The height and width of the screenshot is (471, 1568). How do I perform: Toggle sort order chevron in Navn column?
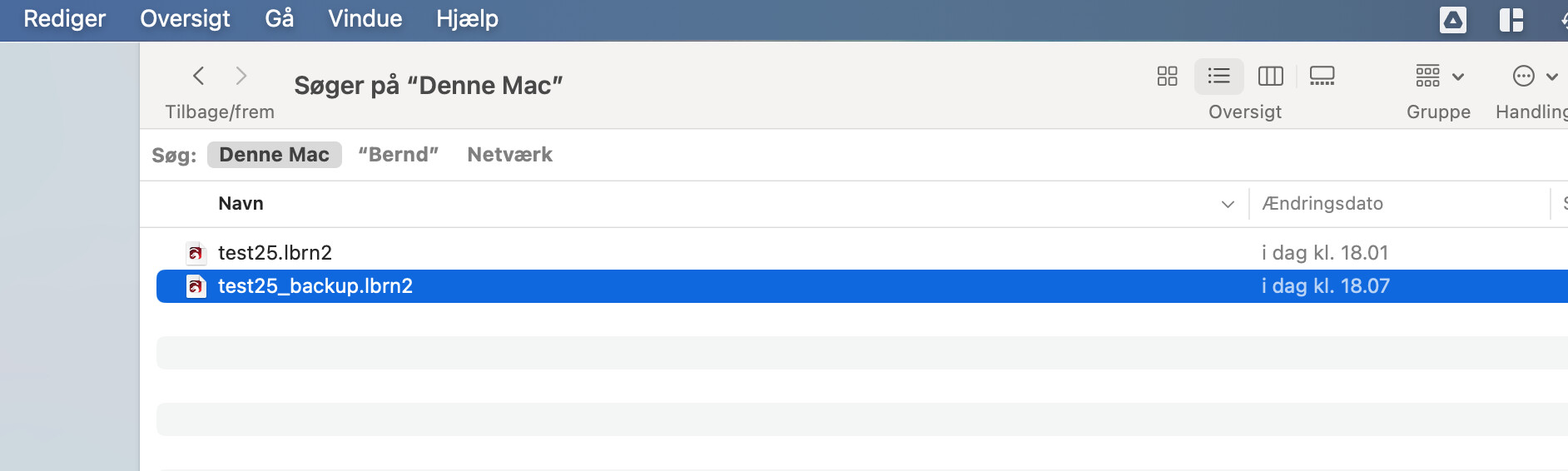click(x=1227, y=205)
